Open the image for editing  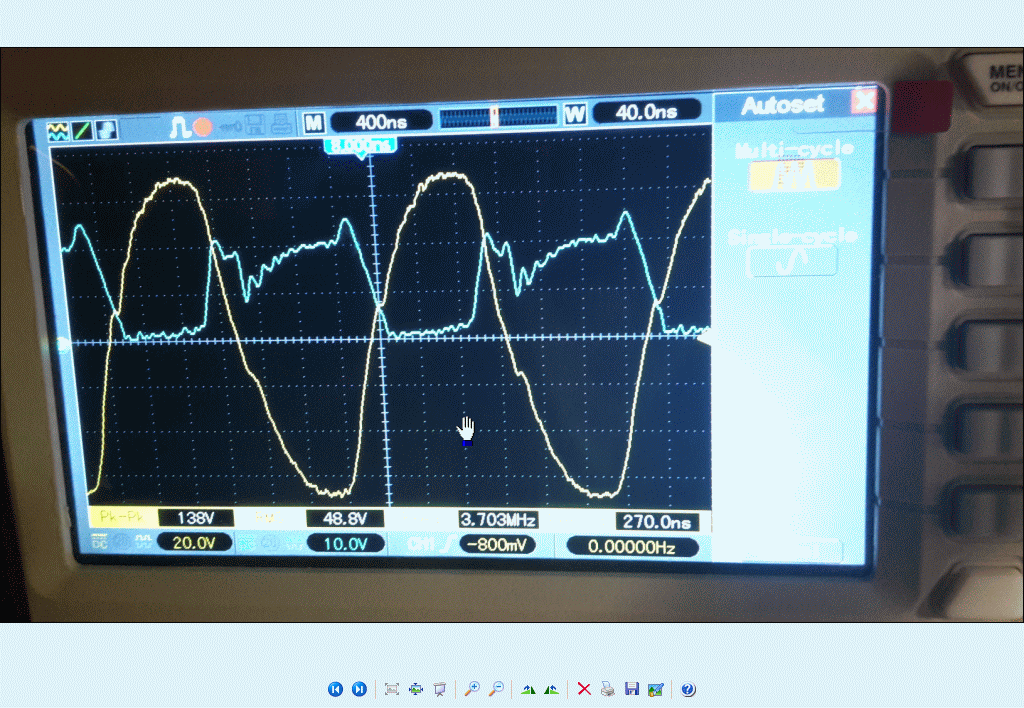pyautogui.click(x=656, y=689)
